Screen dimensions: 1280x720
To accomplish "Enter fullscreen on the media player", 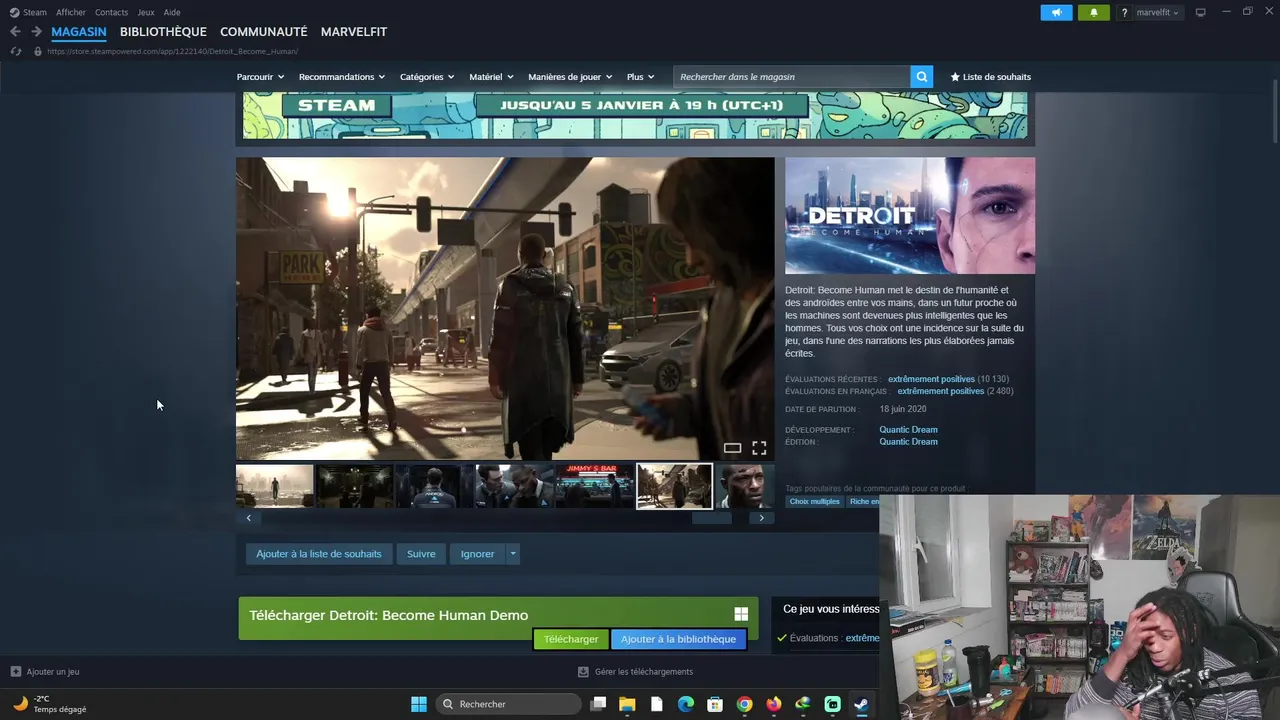I will [x=759, y=448].
